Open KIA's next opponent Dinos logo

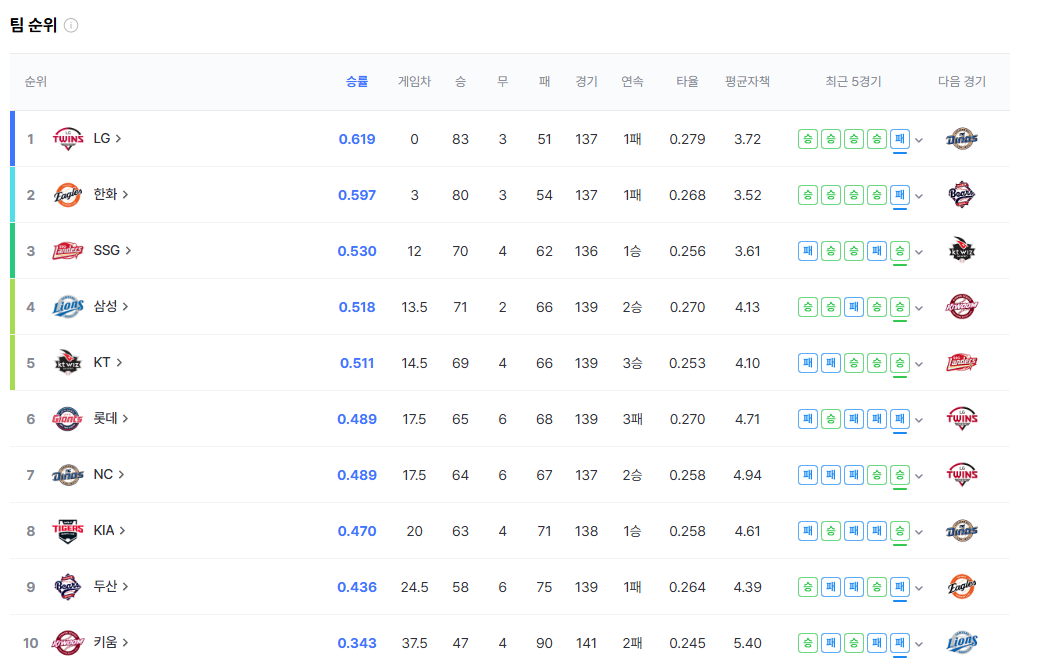961,531
